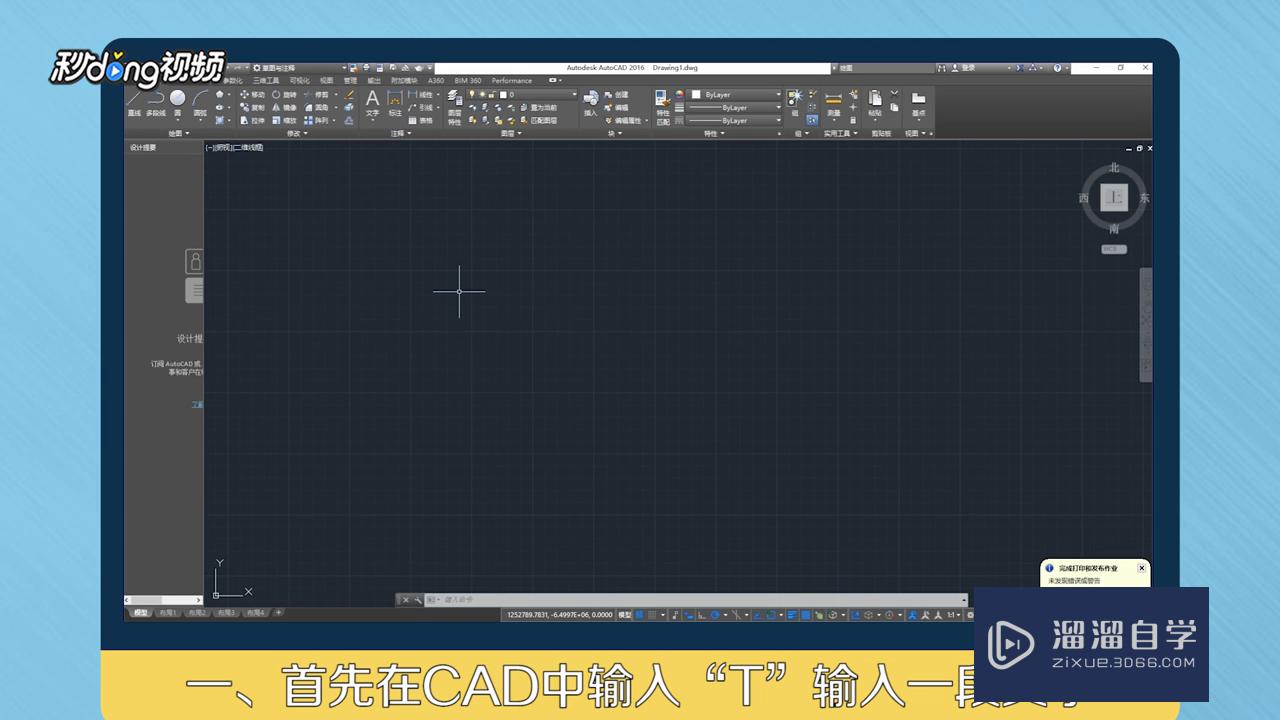
Task: Click the 修剪 (Trim) tool
Action: (x=316, y=95)
